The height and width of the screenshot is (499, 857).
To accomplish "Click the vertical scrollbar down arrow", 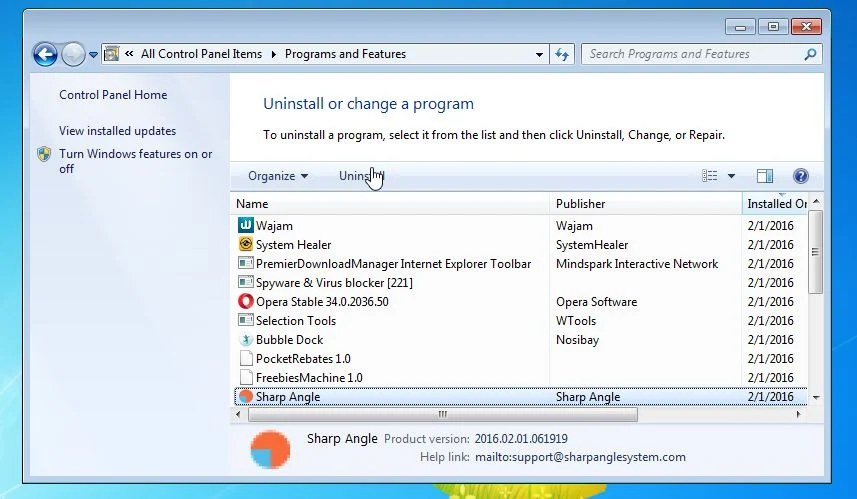I will point(815,398).
